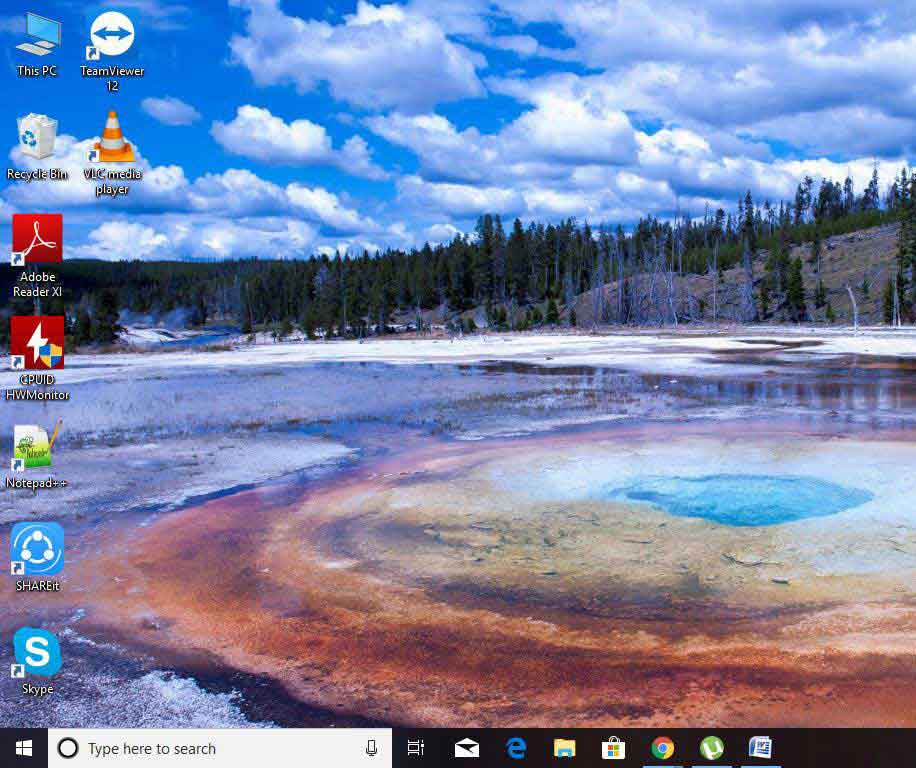This screenshot has width=916, height=768.
Task: Switch to Microsoft Word on taskbar
Action: pyautogui.click(x=760, y=748)
